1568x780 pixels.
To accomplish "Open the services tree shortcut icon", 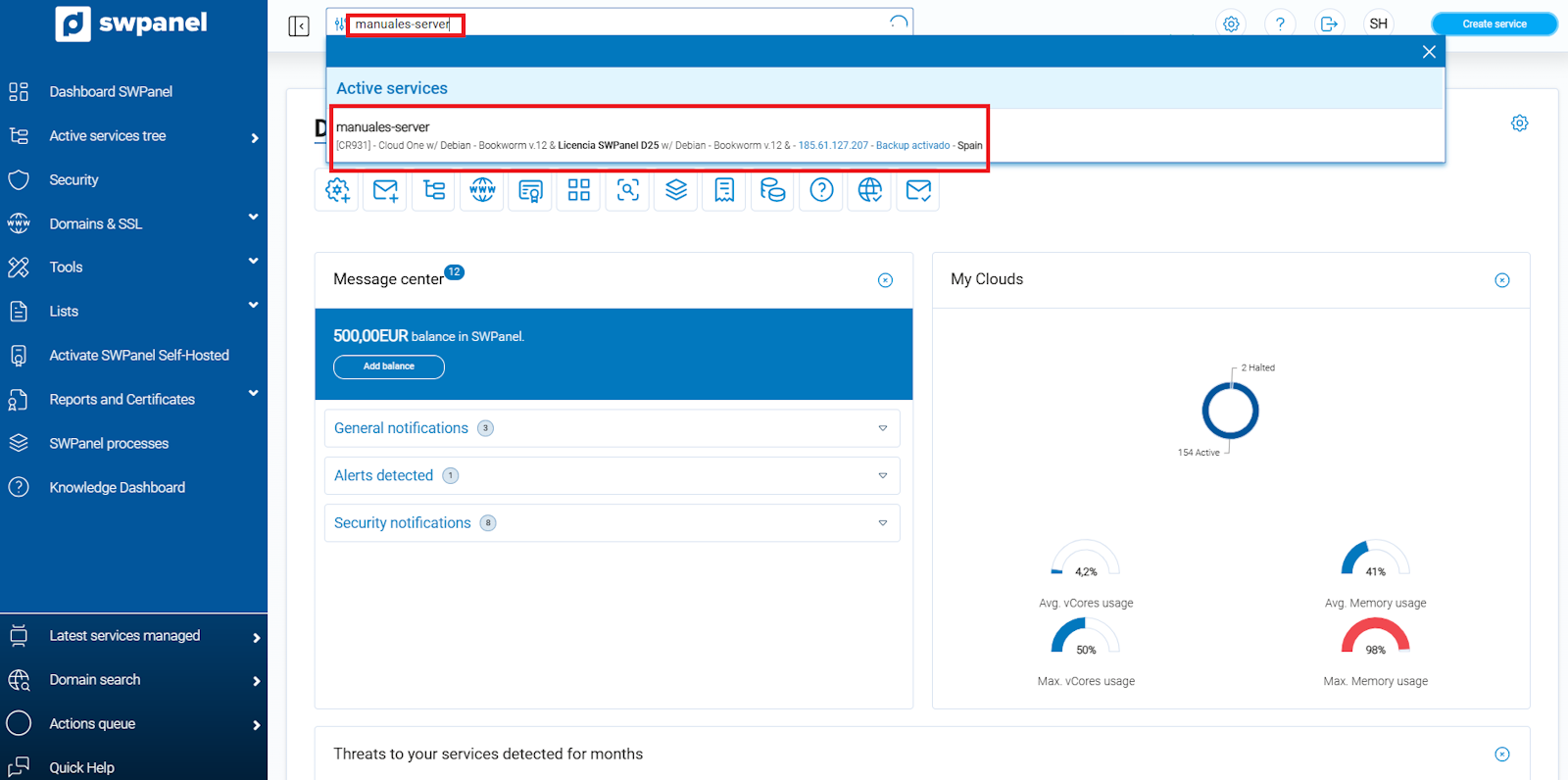I will coord(434,190).
